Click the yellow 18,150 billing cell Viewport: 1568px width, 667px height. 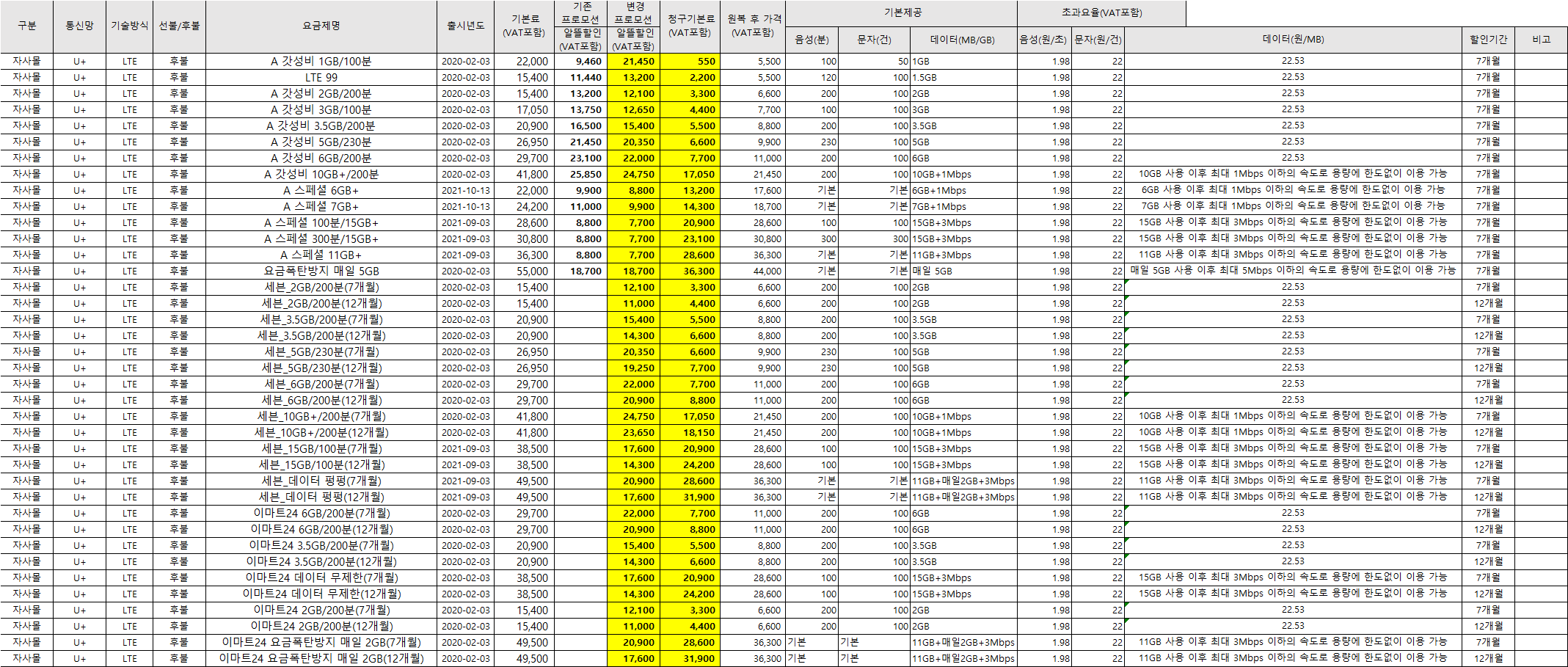pyautogui.click(x=690, y=433)
